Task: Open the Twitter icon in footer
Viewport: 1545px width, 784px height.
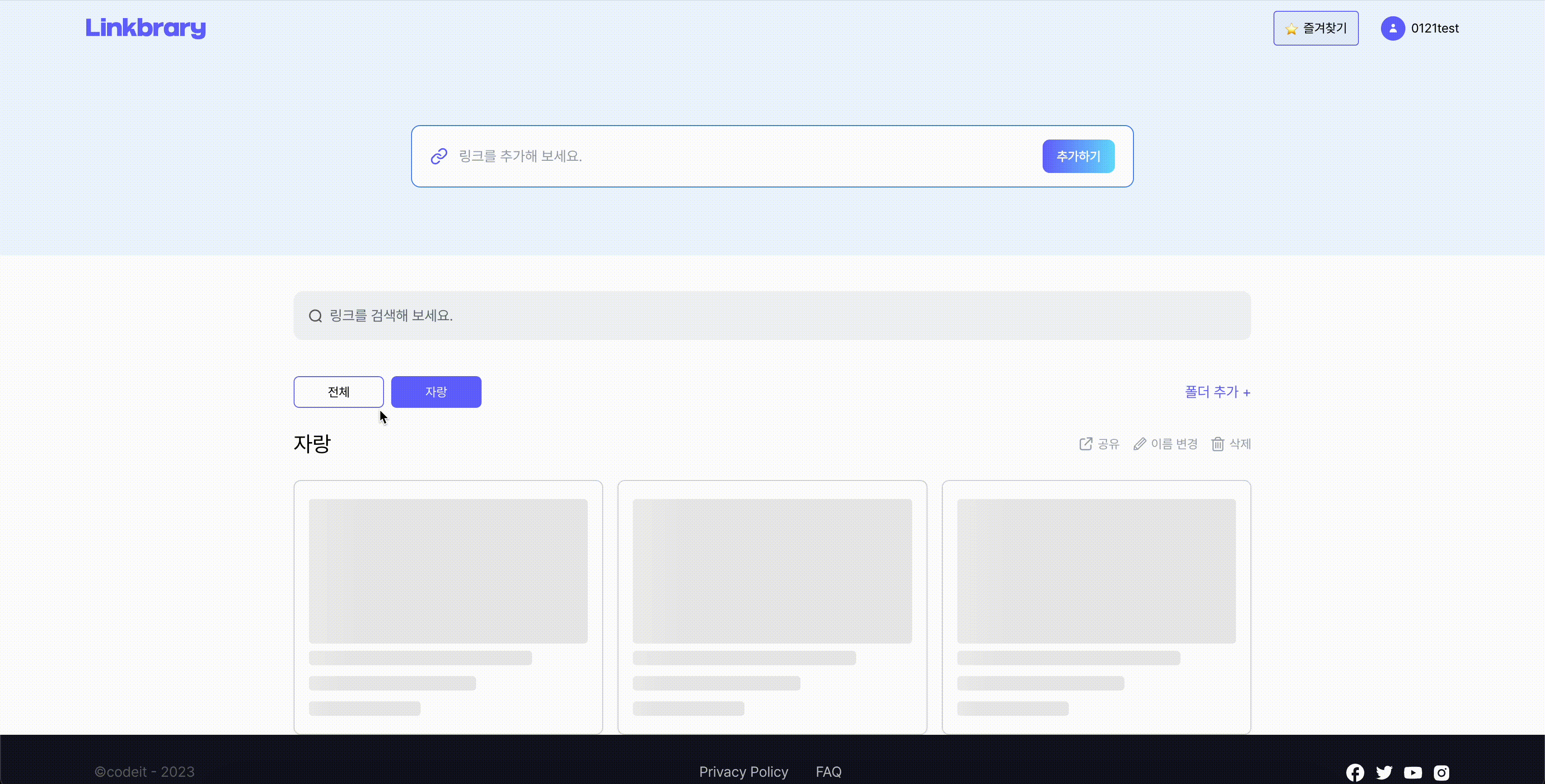Action: pos(1384,772)
